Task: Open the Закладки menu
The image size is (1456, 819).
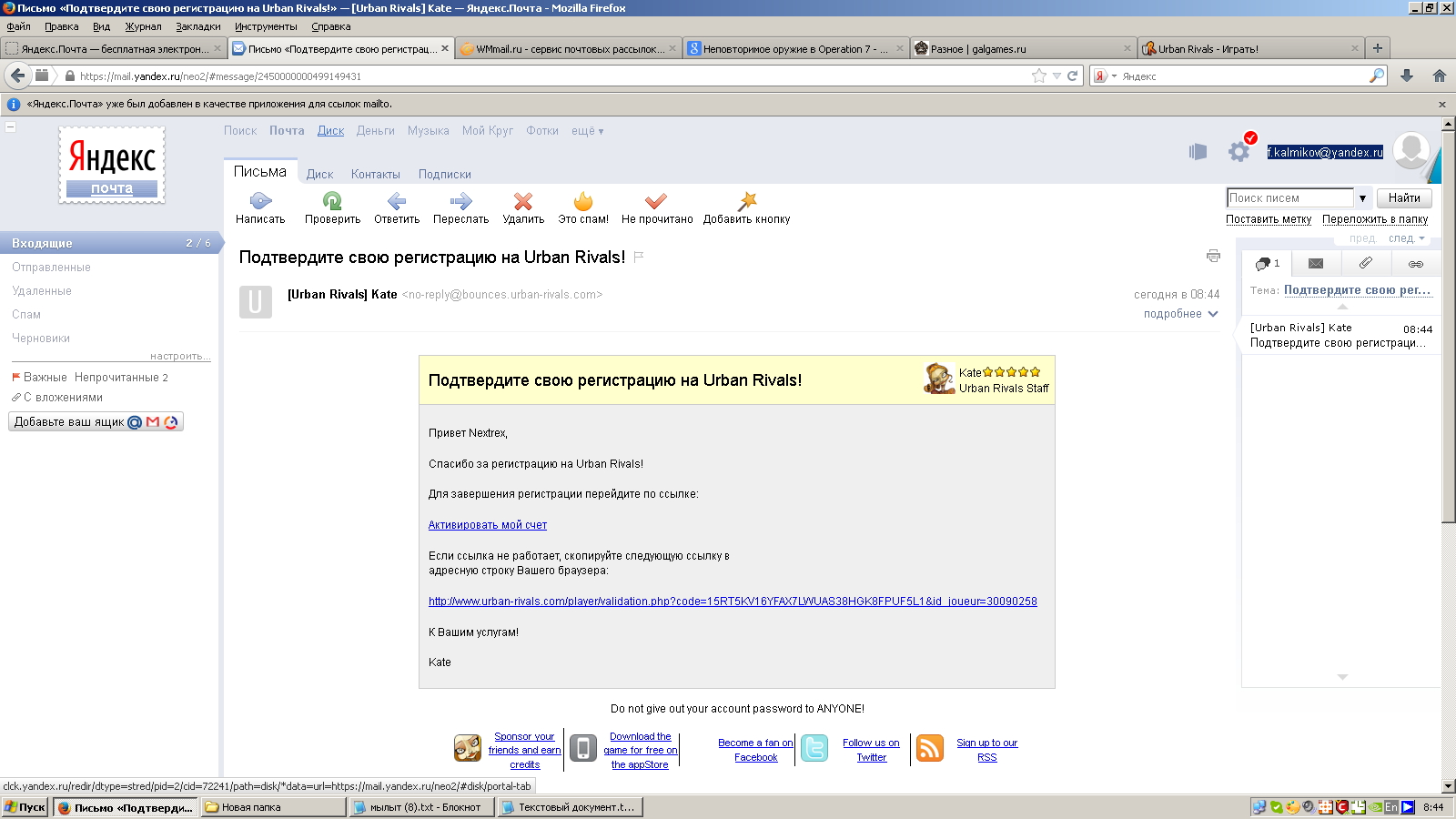Action: coord(198,26)
